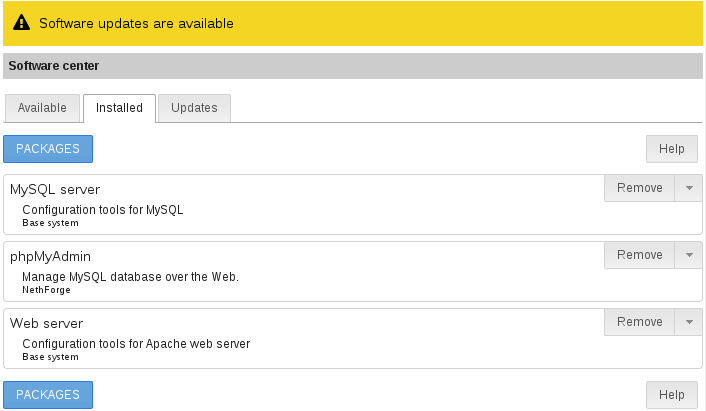Expand dropdown arrow next to MySQL server Remove
706x411 pixels.
(689, 188)
